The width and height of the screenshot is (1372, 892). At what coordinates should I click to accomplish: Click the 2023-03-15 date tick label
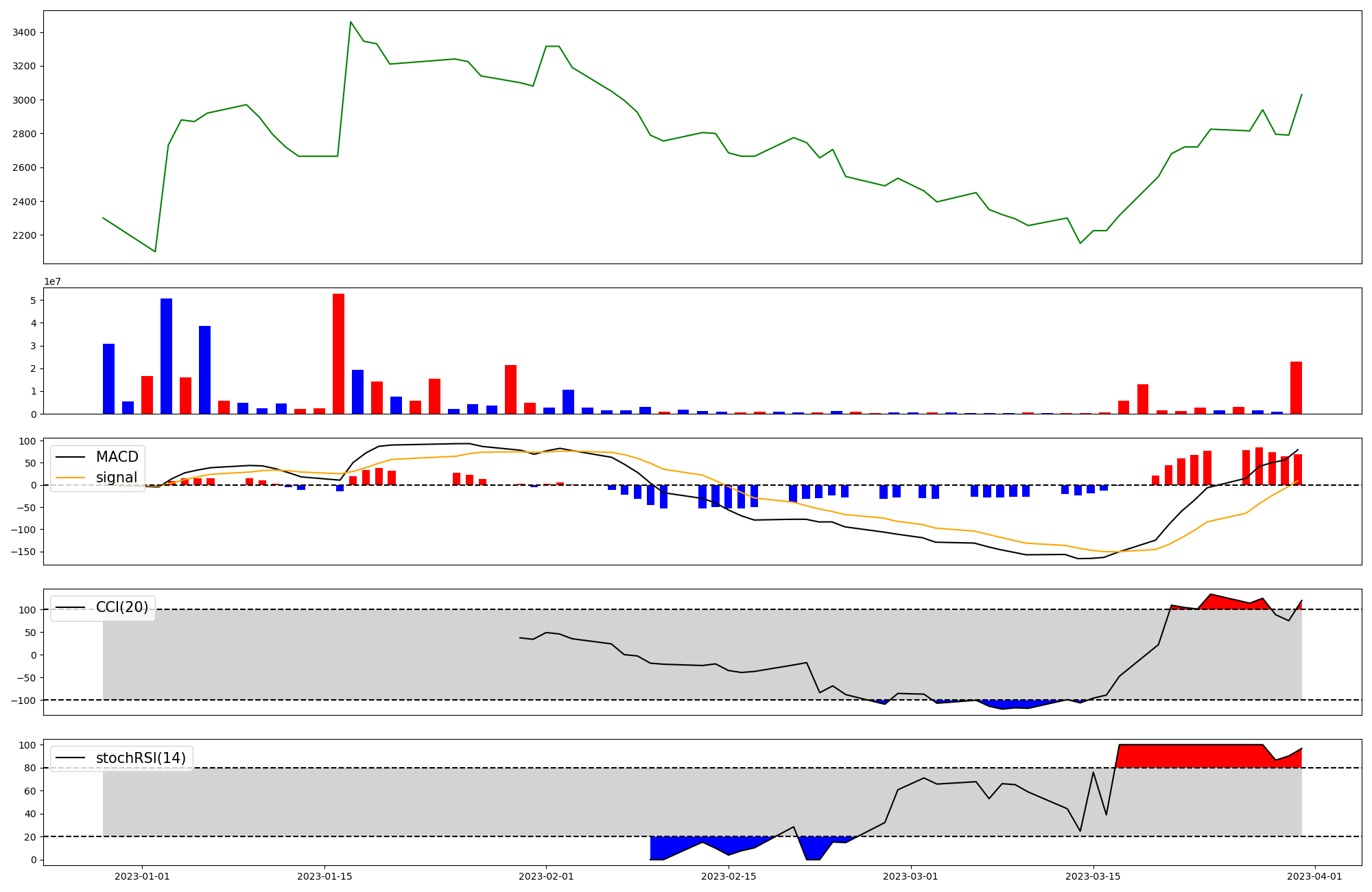click(x=1093, y=876)
